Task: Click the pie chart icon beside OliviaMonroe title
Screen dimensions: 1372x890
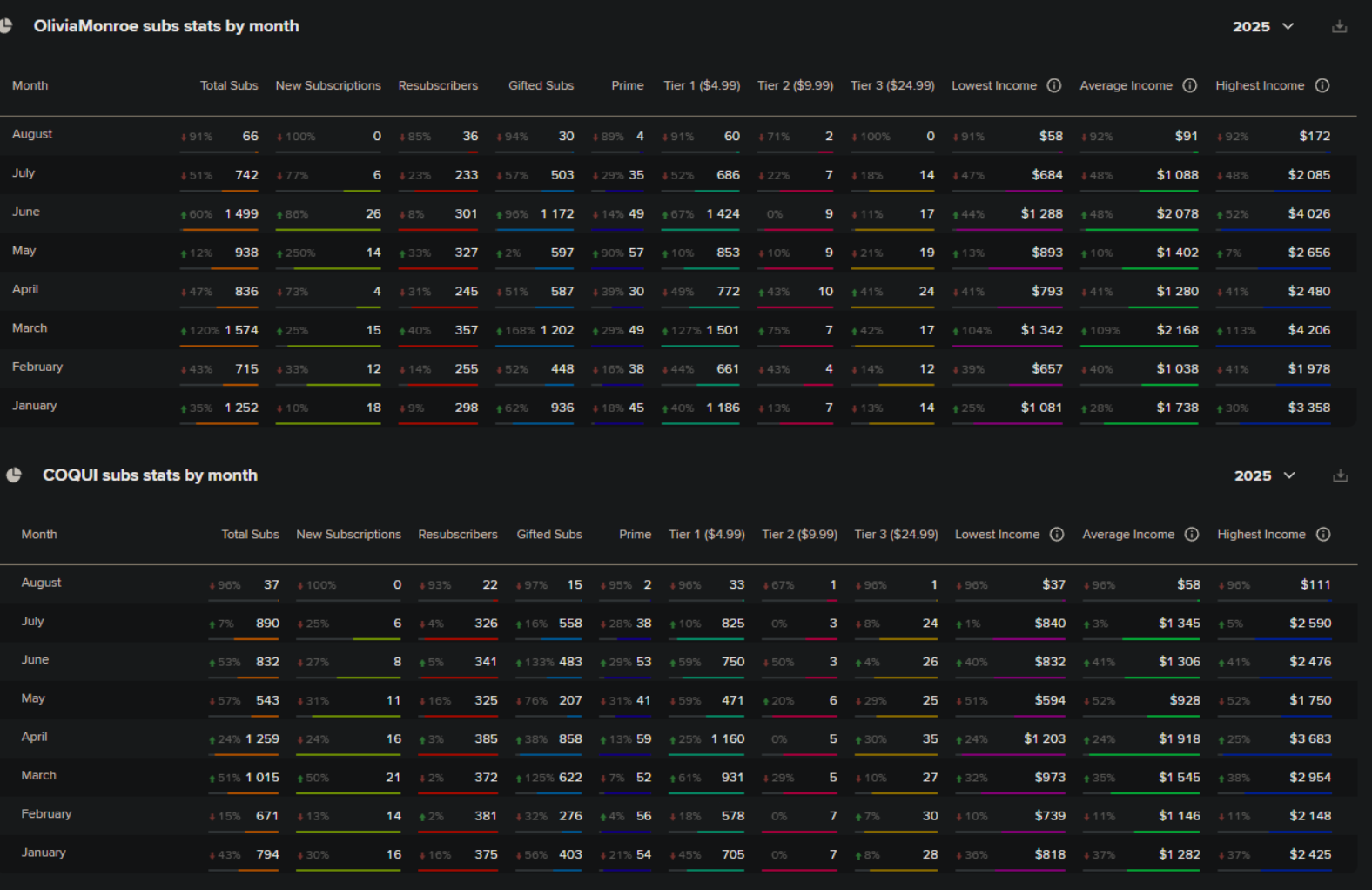Action: [x=5, y=26]
